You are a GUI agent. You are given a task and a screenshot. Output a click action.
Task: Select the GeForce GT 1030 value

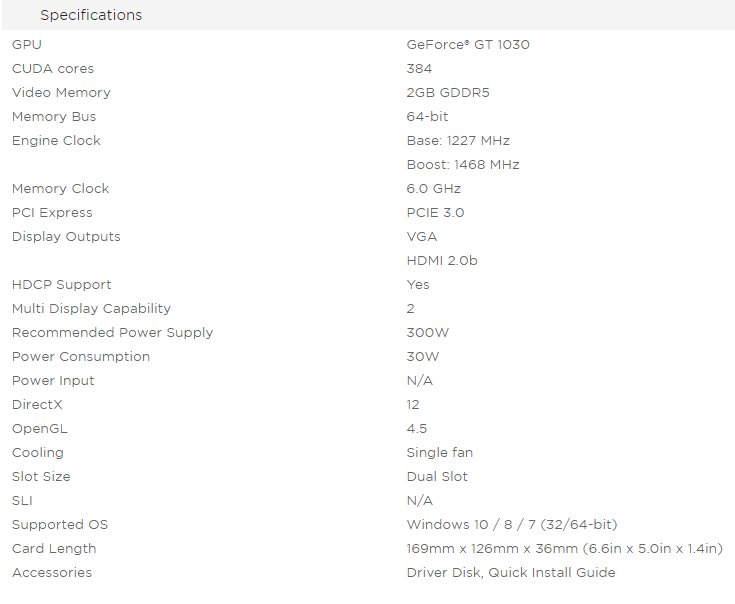468,45
